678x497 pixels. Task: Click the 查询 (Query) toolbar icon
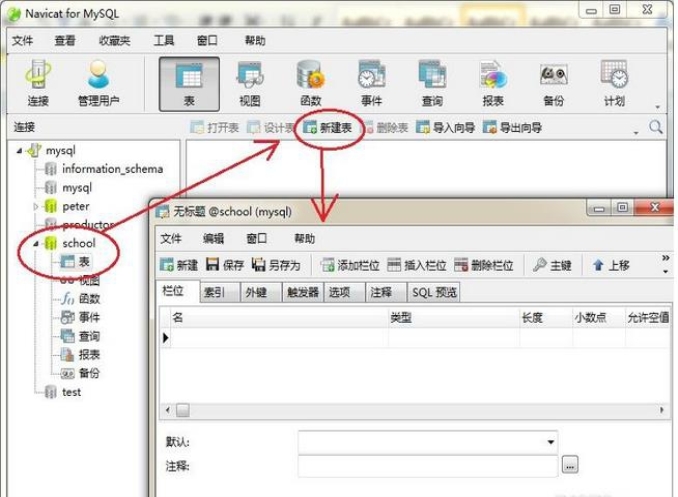432,83
